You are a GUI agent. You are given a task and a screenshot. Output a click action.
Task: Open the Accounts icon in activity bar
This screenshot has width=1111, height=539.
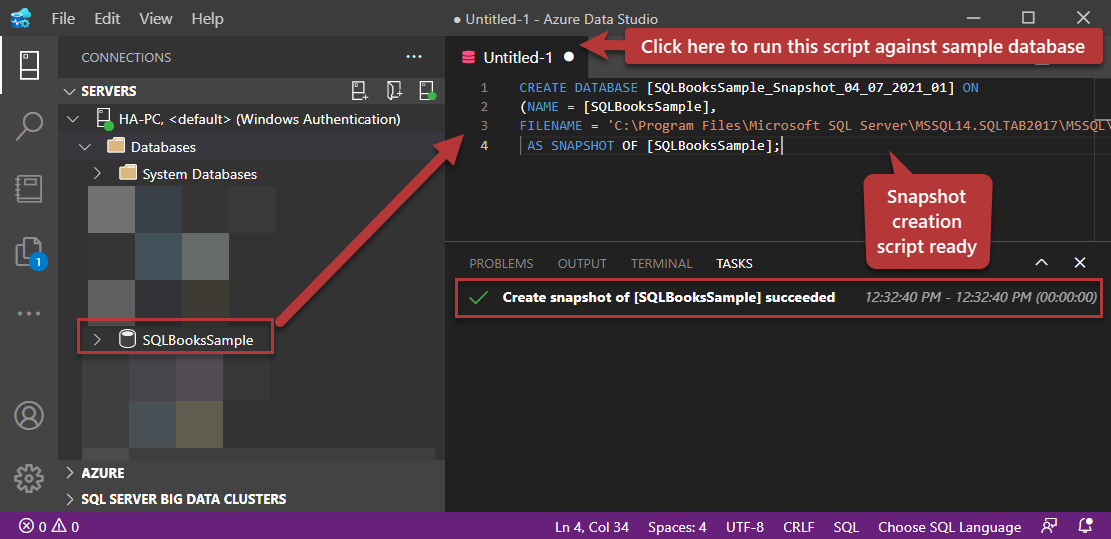28,416
